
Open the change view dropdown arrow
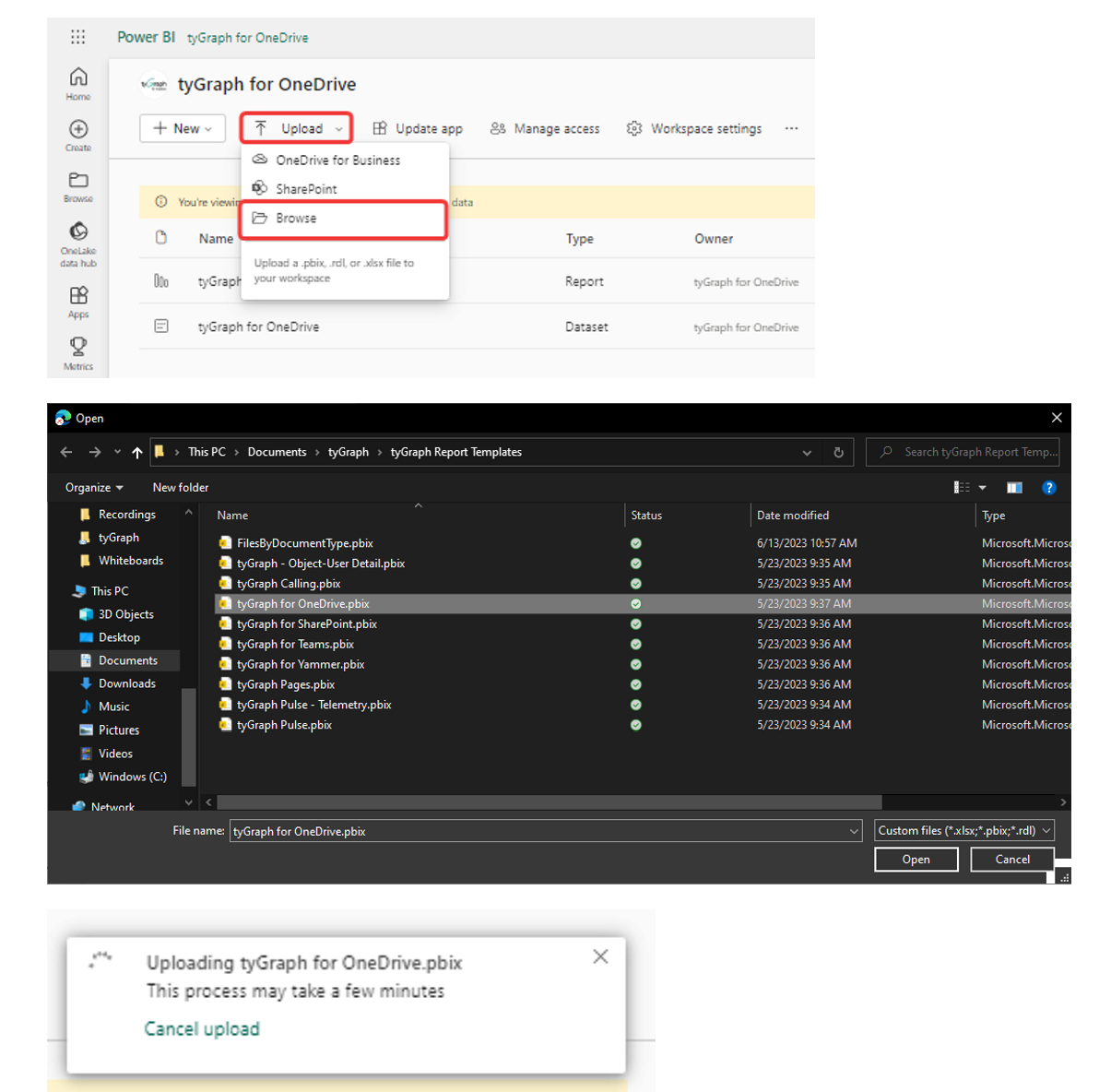point(983,487)
